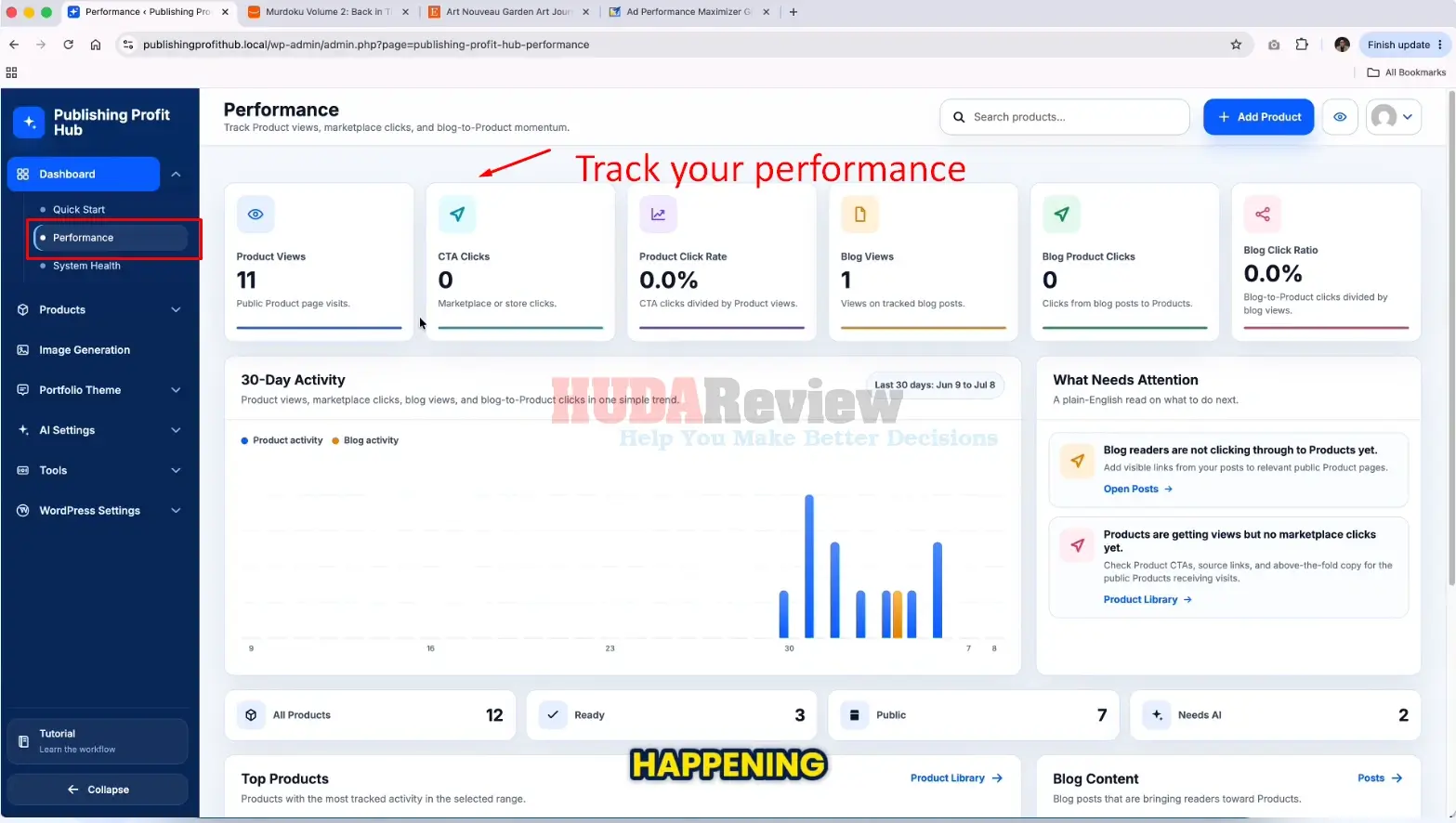Expand the Tools chevron

tap(176, 470)
